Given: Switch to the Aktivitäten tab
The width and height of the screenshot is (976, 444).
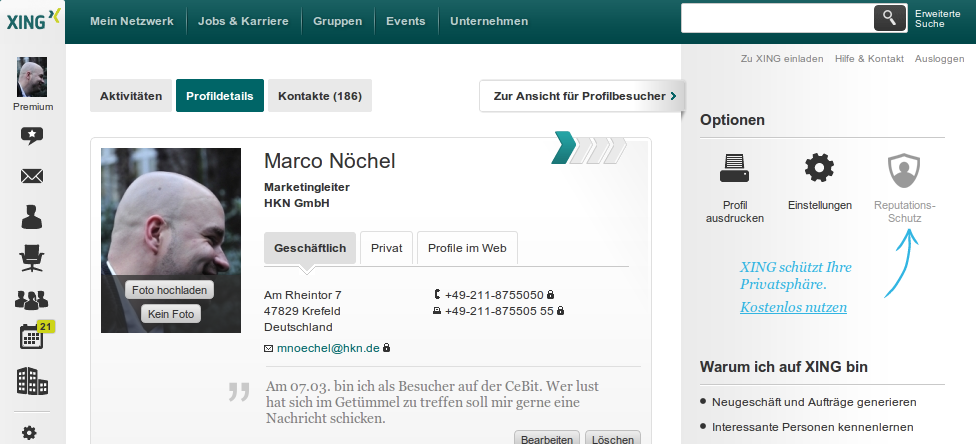Looking at the screenshot, I should pyautogui.click(x=131, y=96).
